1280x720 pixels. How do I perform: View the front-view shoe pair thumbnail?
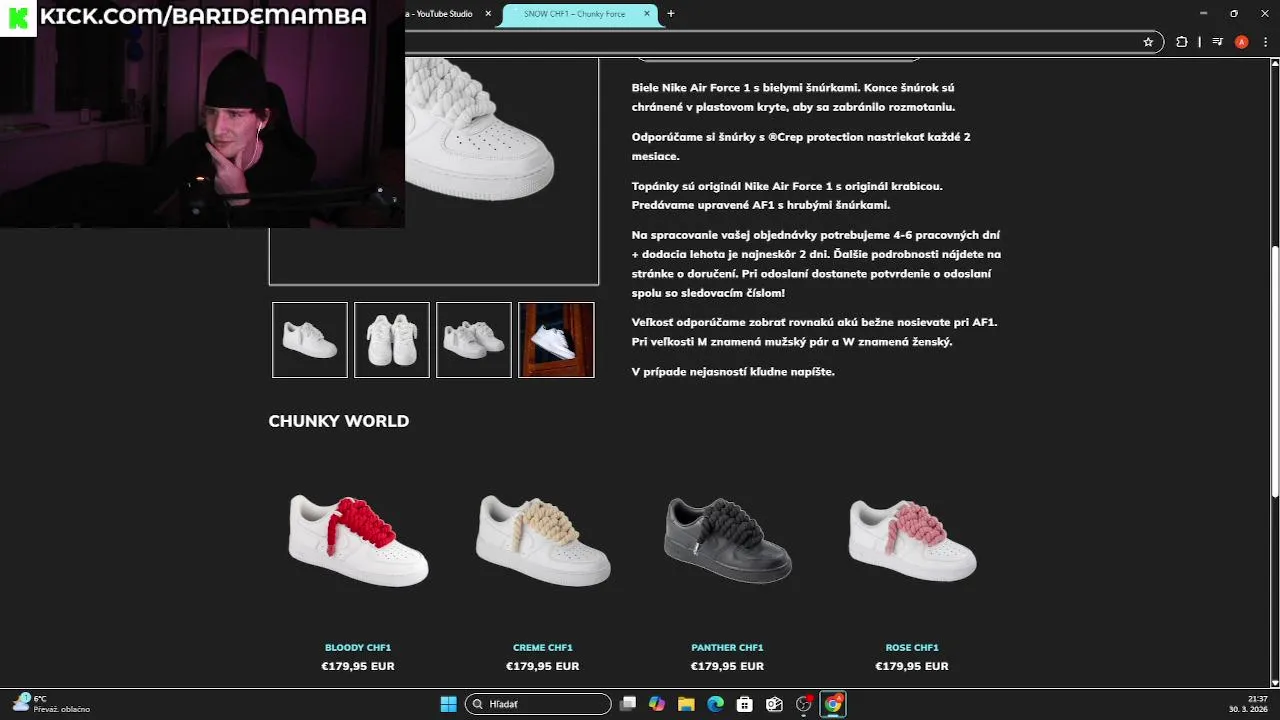coord(392,340)
